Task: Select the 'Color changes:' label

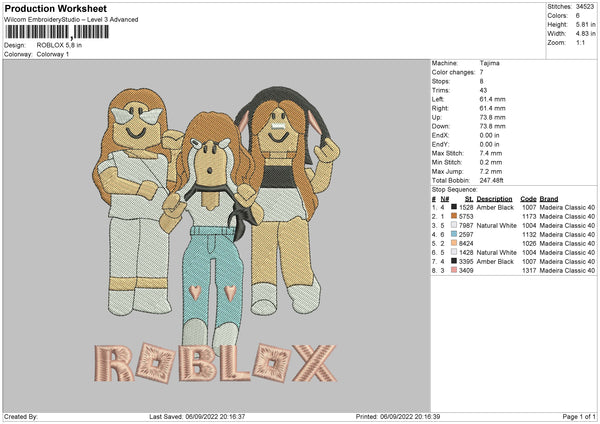Action: pyautogui.click(x=453, y=72)
